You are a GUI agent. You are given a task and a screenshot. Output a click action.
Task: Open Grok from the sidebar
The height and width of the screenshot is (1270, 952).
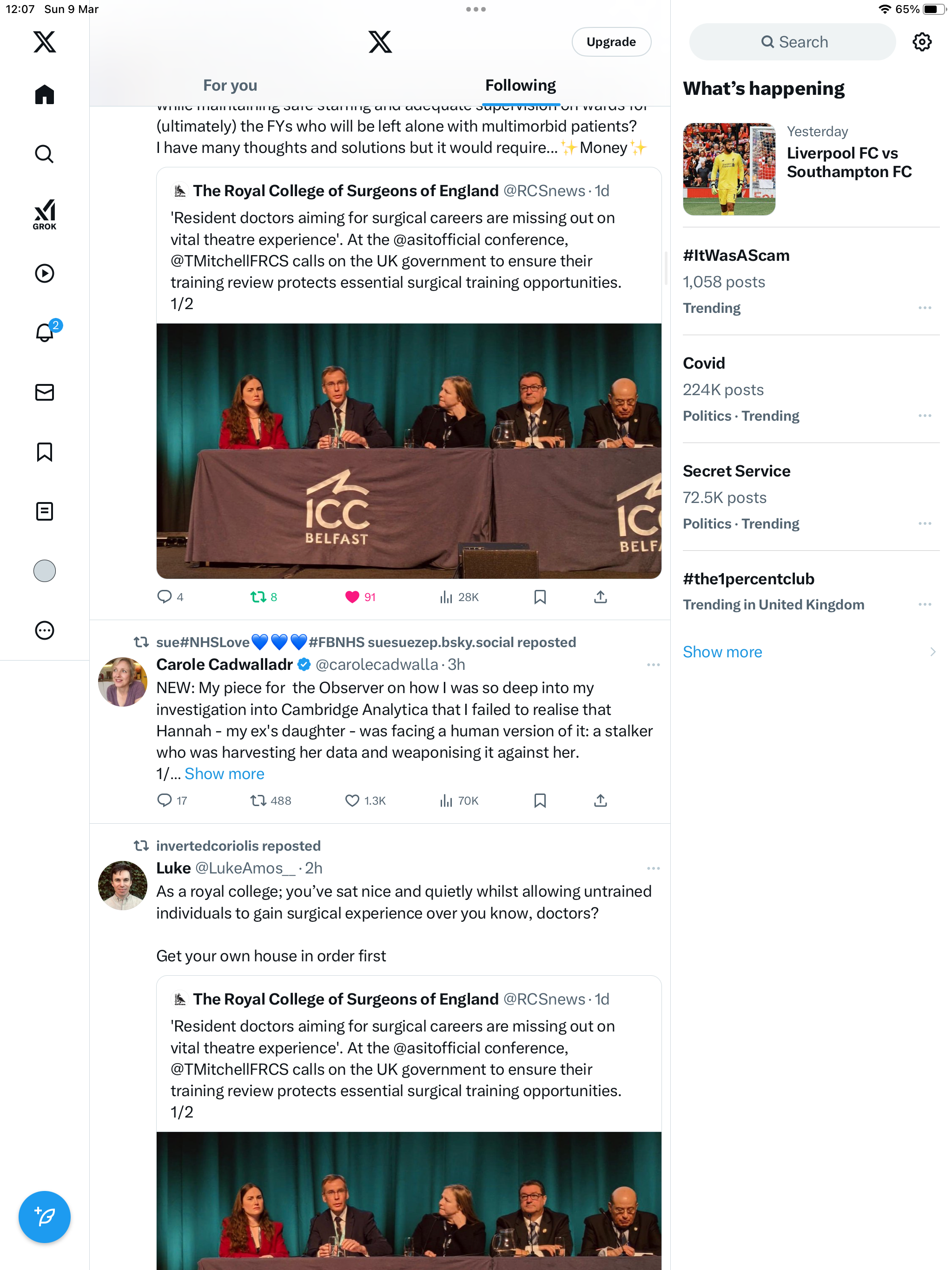click(44, 214)
